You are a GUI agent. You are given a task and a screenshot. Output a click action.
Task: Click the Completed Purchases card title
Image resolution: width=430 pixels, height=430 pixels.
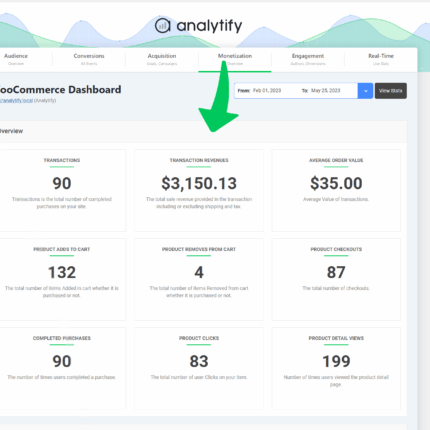point(62,338)
